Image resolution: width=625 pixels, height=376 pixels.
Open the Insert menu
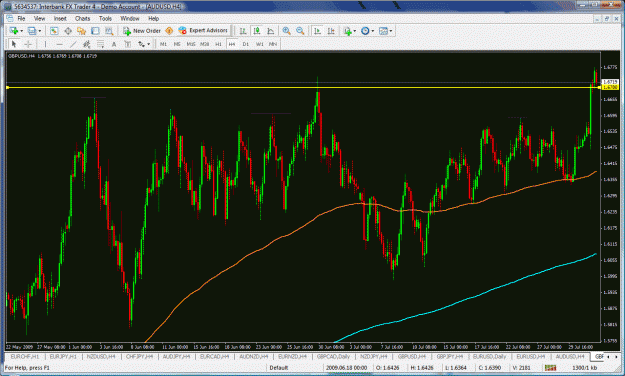[60, 18]
